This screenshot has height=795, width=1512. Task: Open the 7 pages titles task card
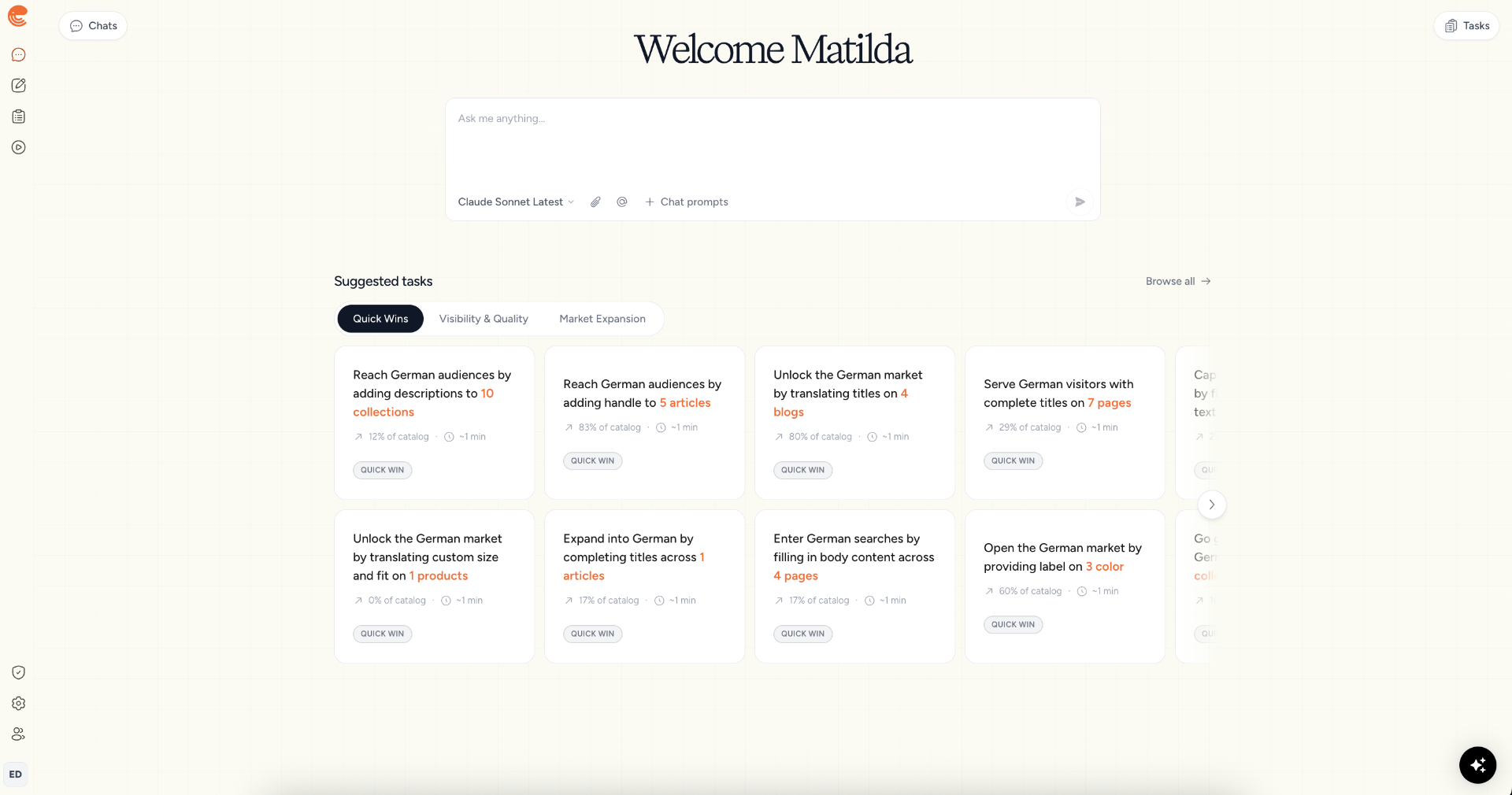pos(1065,423)
